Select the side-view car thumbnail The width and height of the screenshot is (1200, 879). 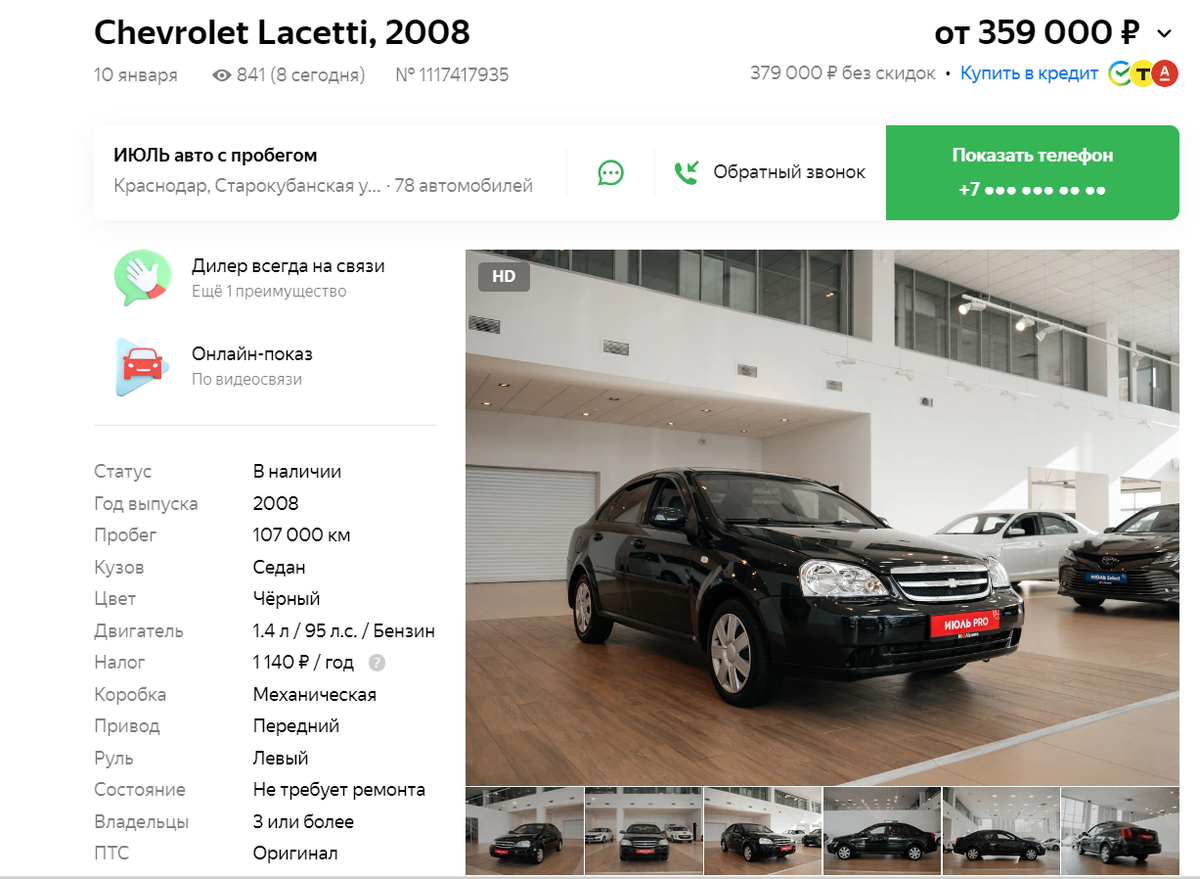click(x=881, y=832)
